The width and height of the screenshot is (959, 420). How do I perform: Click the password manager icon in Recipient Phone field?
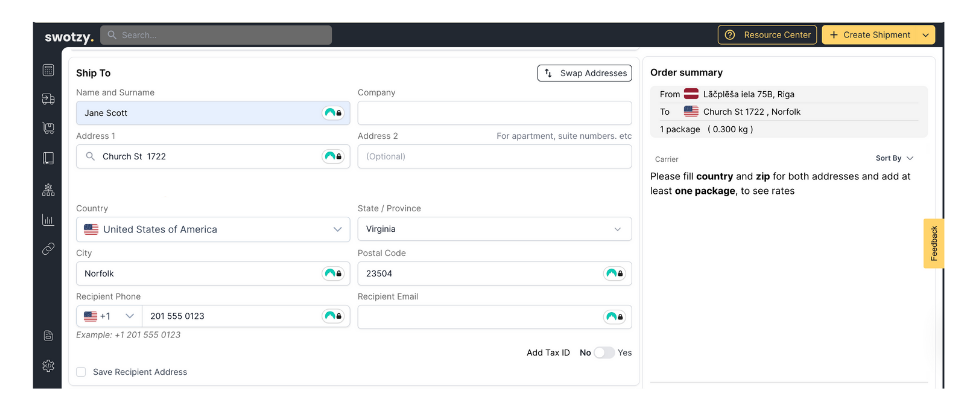click(333, 316)
